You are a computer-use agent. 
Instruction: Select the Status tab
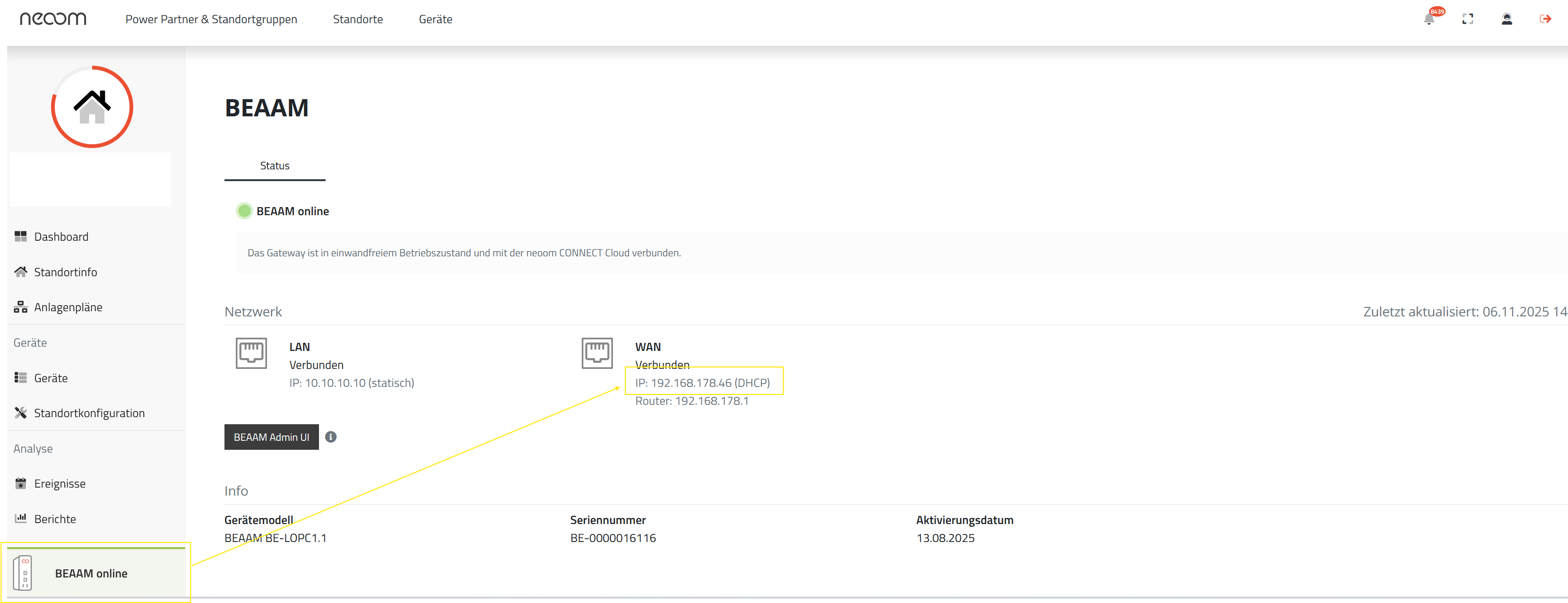pos(275,166)
